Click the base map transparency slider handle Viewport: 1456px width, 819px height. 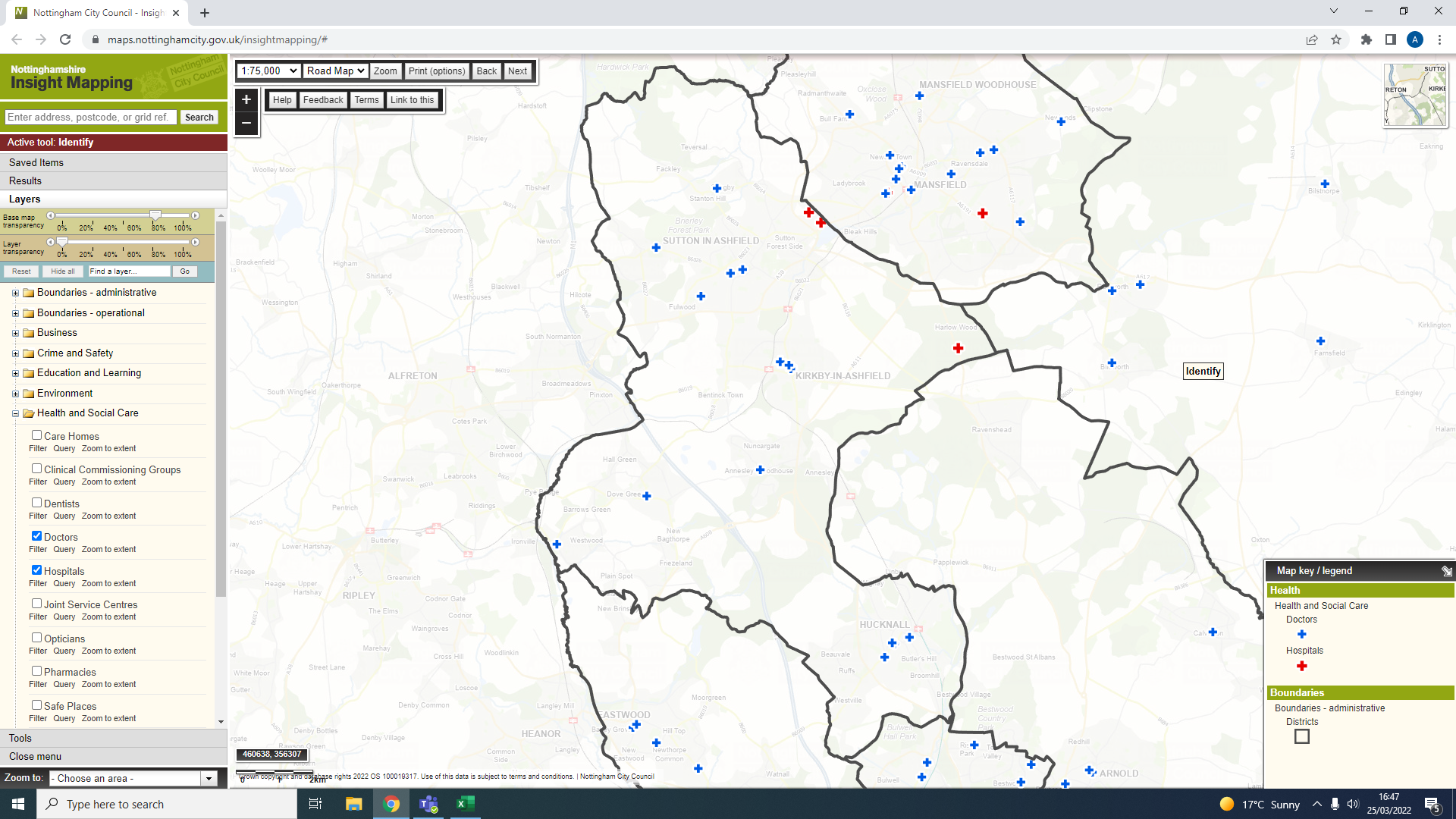pos(155,215)
